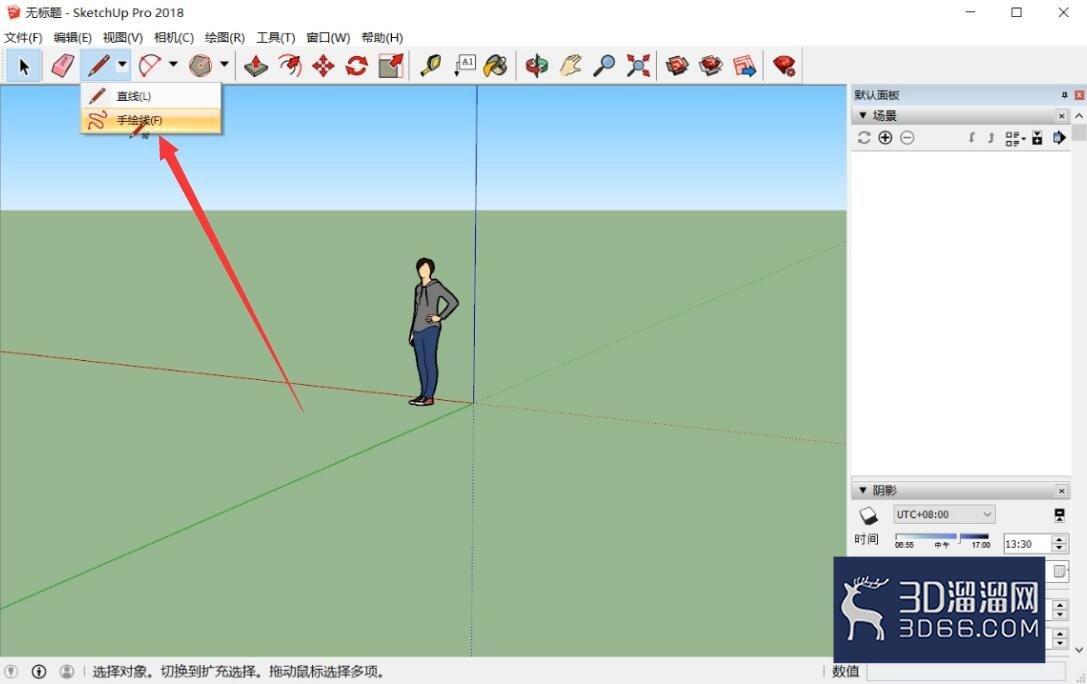Open the 相机(C) menu
Image resolution: width=1087 pixels, height=684 pixels.
[x=173, y=37]
